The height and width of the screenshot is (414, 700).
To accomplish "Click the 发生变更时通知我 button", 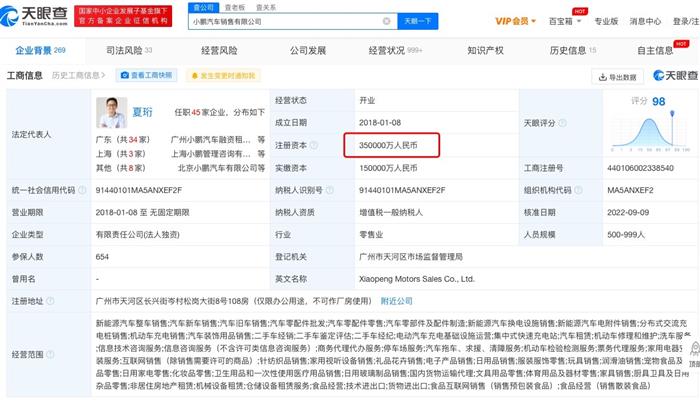I will [224, 75].
